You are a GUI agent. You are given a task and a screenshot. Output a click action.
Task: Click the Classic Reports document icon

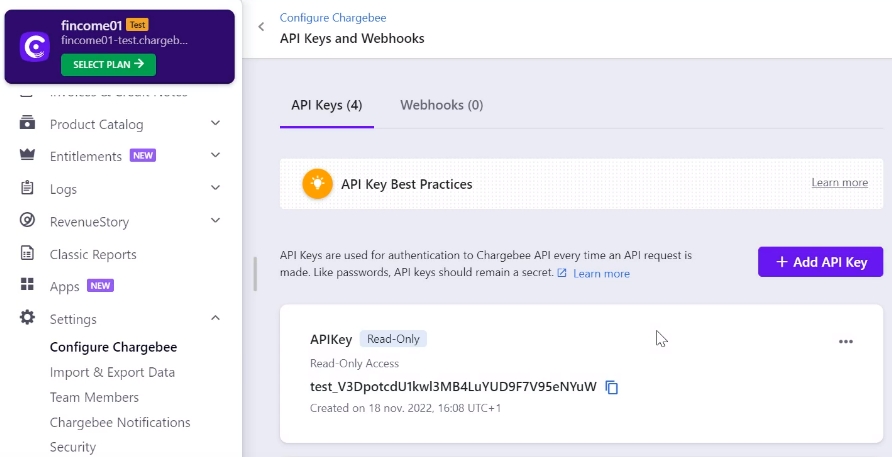point(27,253)
